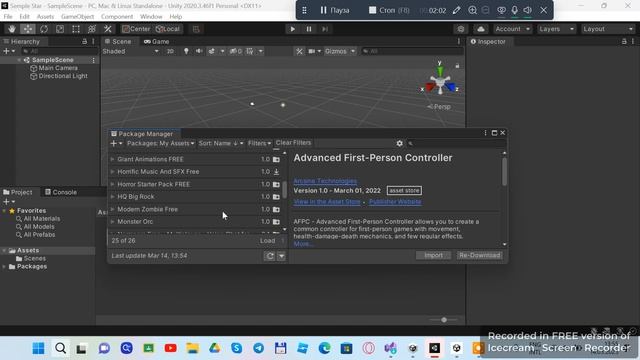Open the custom editor tools icon

click(108, 29)
